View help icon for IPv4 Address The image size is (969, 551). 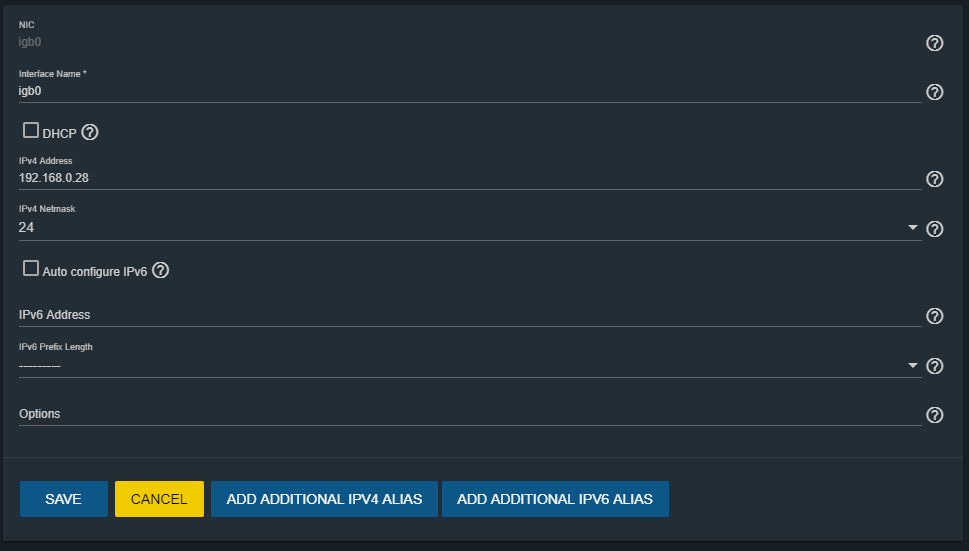[935, 179]
